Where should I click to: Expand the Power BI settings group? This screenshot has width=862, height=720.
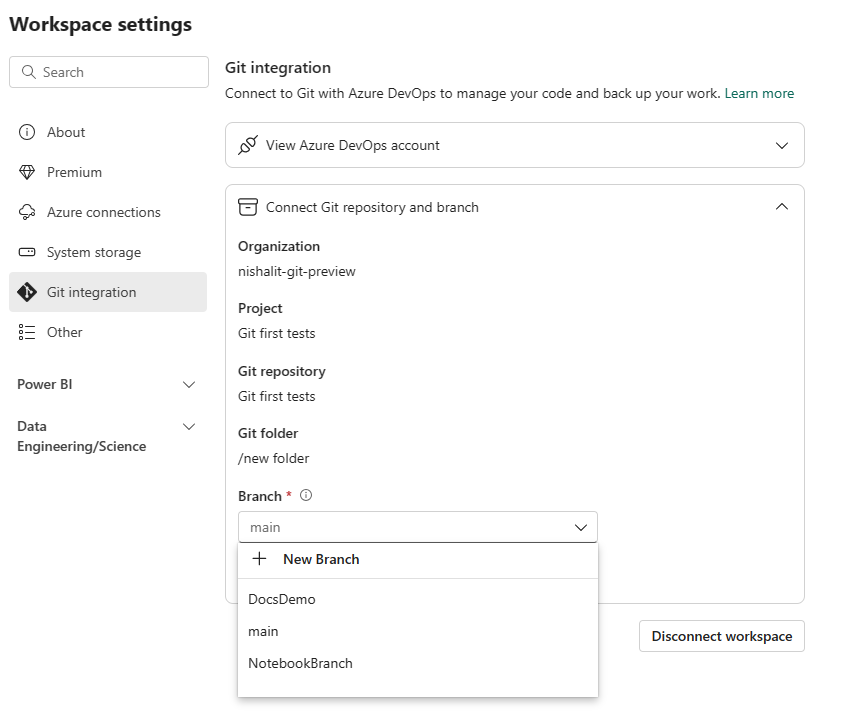[189, 384]
